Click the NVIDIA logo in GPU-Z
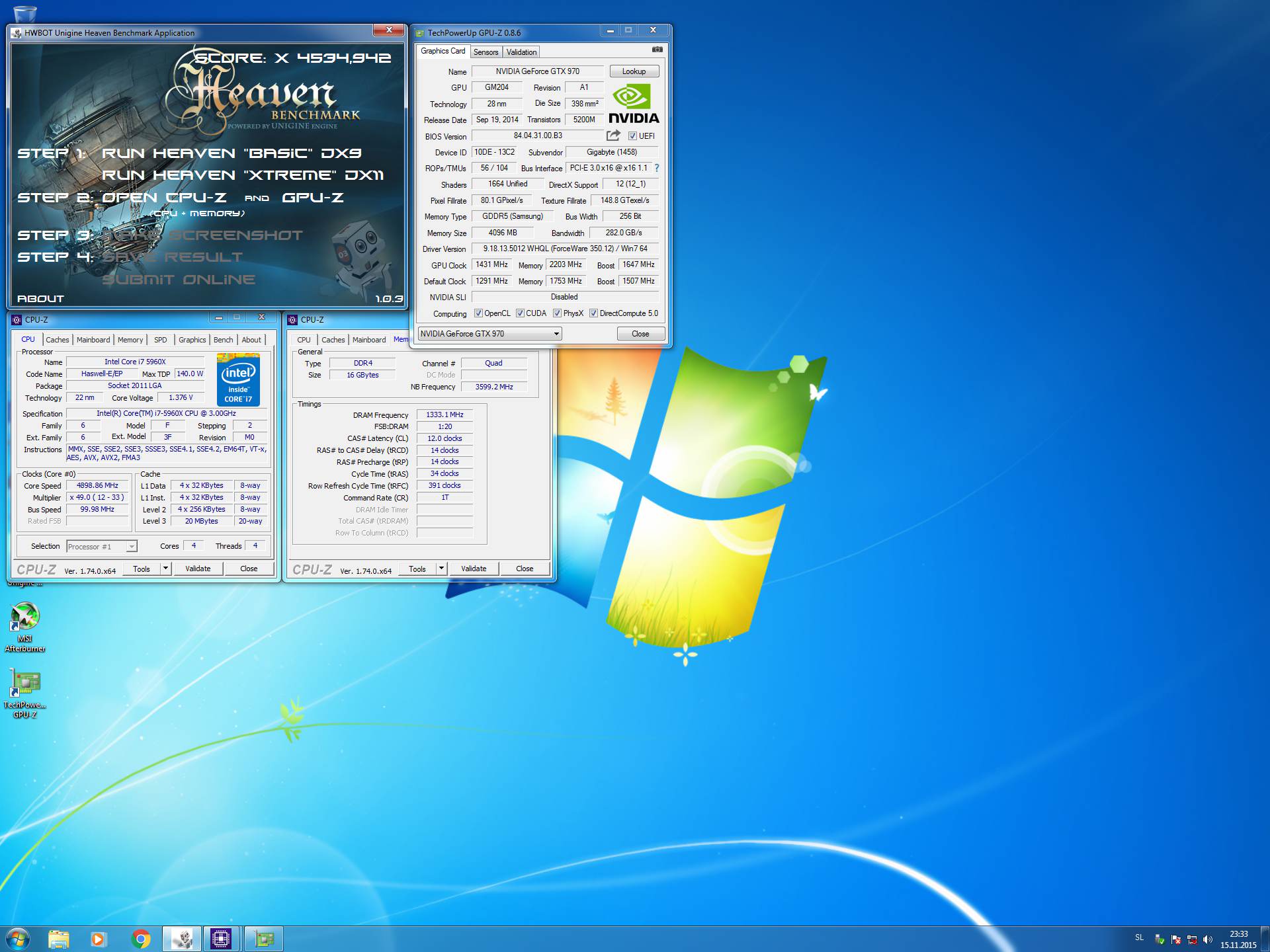The height and width of the screenshot is (952, 1270). 633,104
